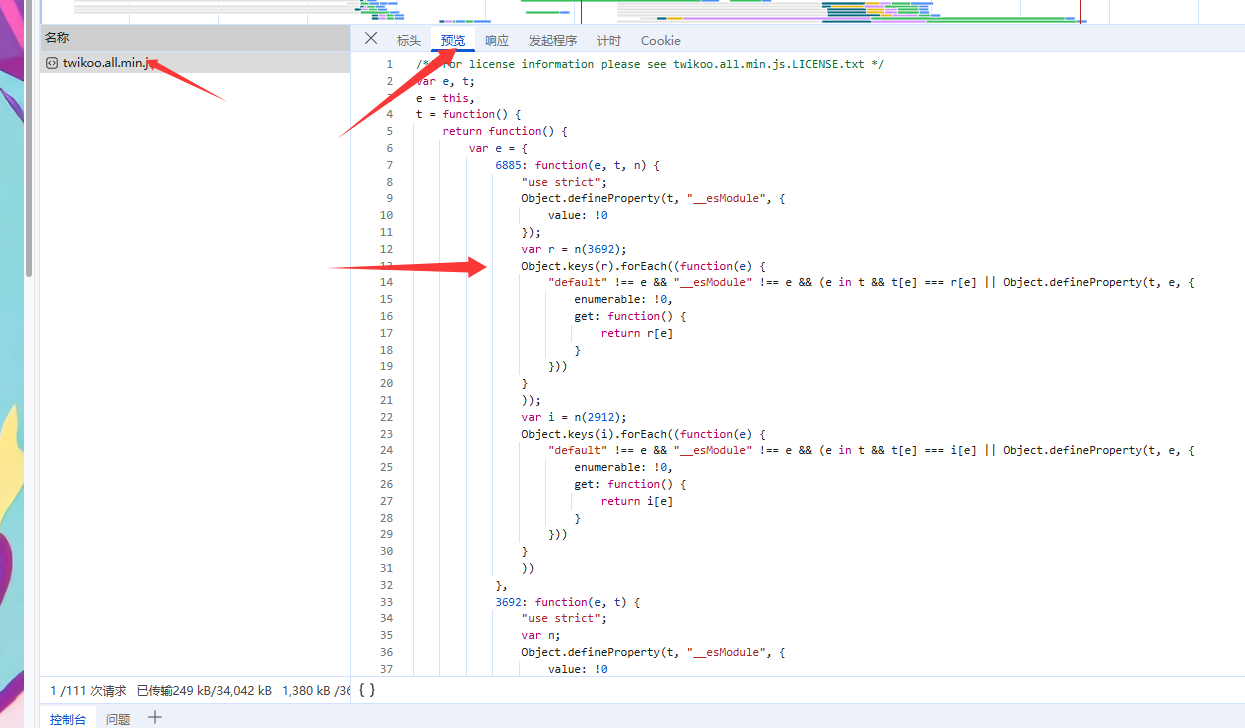The width and height of the screenshot is (1245, 728).
Task: Click the '1 /111 次请求' status text
Action: tap(89, 690)
